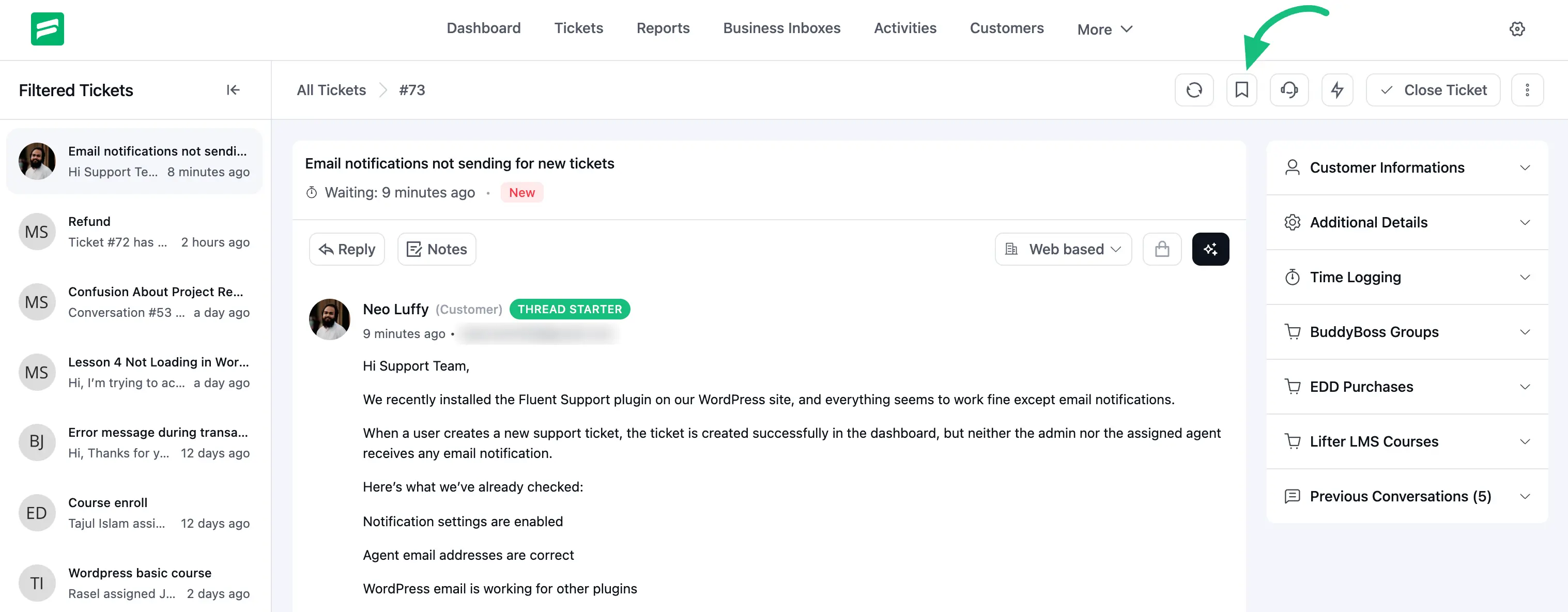Expand the Time Logging section
This screenshot has width=1568, height=612.
(1407, 277)
